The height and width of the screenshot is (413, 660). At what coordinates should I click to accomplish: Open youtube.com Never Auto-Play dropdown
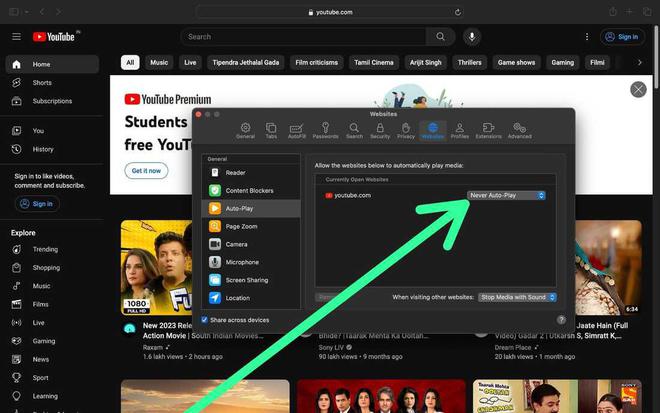tap(506, 195)
